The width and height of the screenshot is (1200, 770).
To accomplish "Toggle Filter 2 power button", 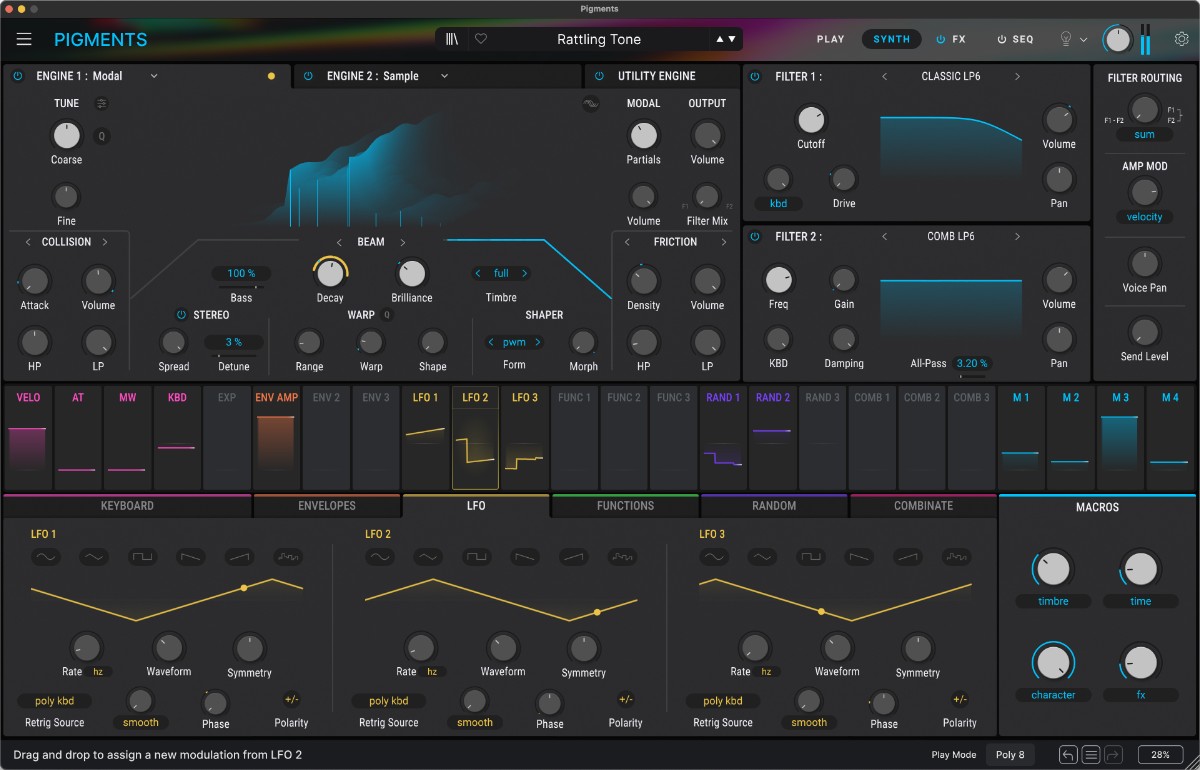I will point(755,237).
